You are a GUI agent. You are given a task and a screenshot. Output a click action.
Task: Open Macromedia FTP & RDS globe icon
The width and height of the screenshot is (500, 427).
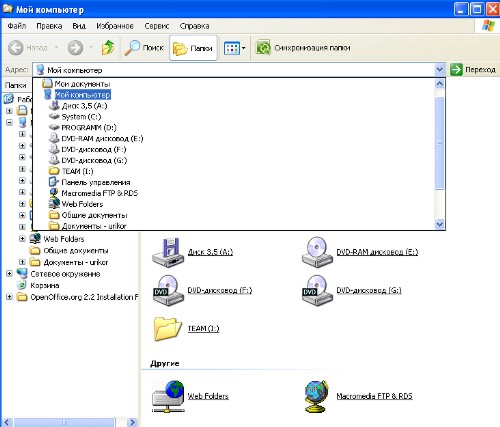pyautogui.click(x=316, y=396)
